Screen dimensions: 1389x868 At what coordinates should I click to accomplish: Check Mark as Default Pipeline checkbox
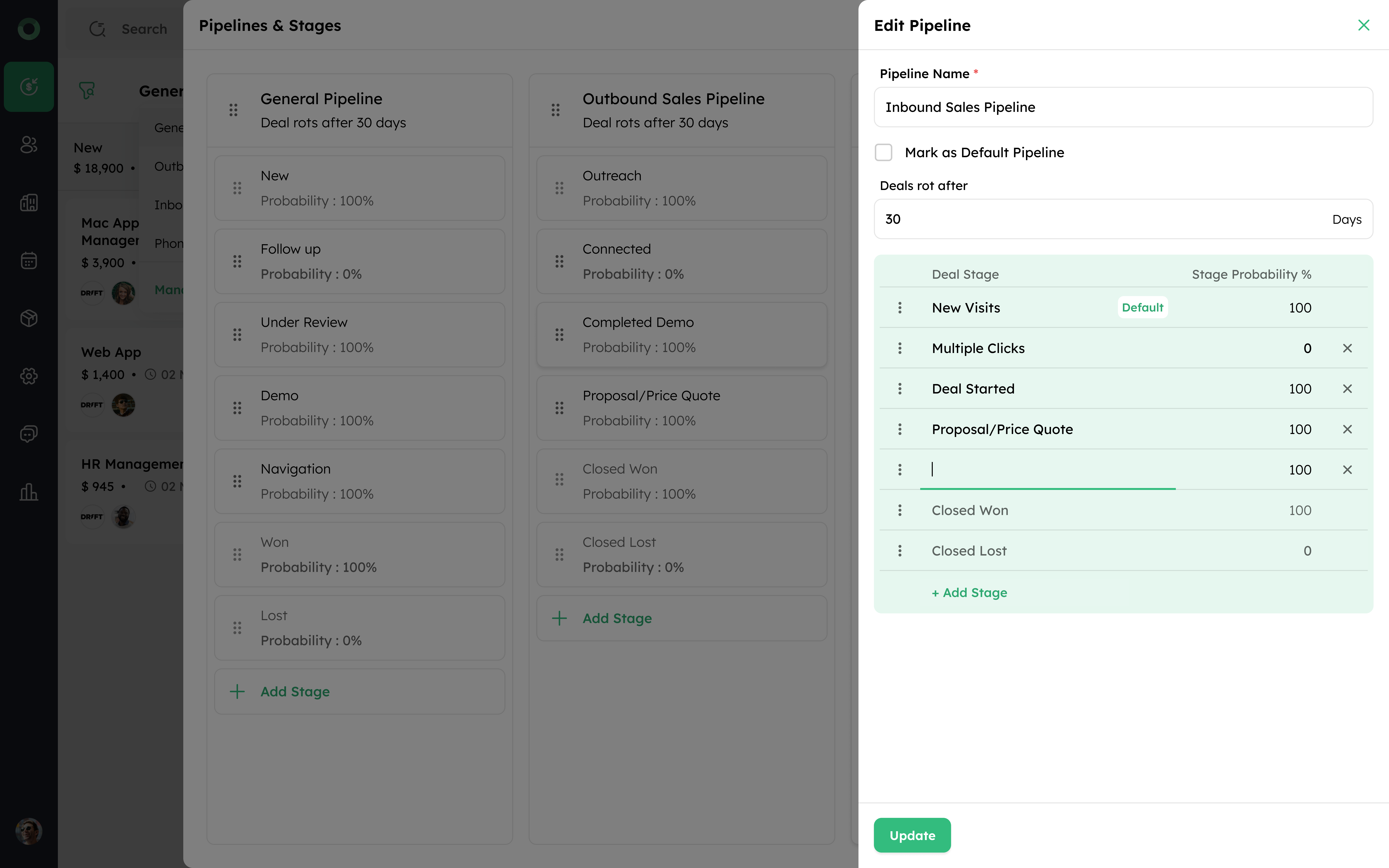point(883,153)
